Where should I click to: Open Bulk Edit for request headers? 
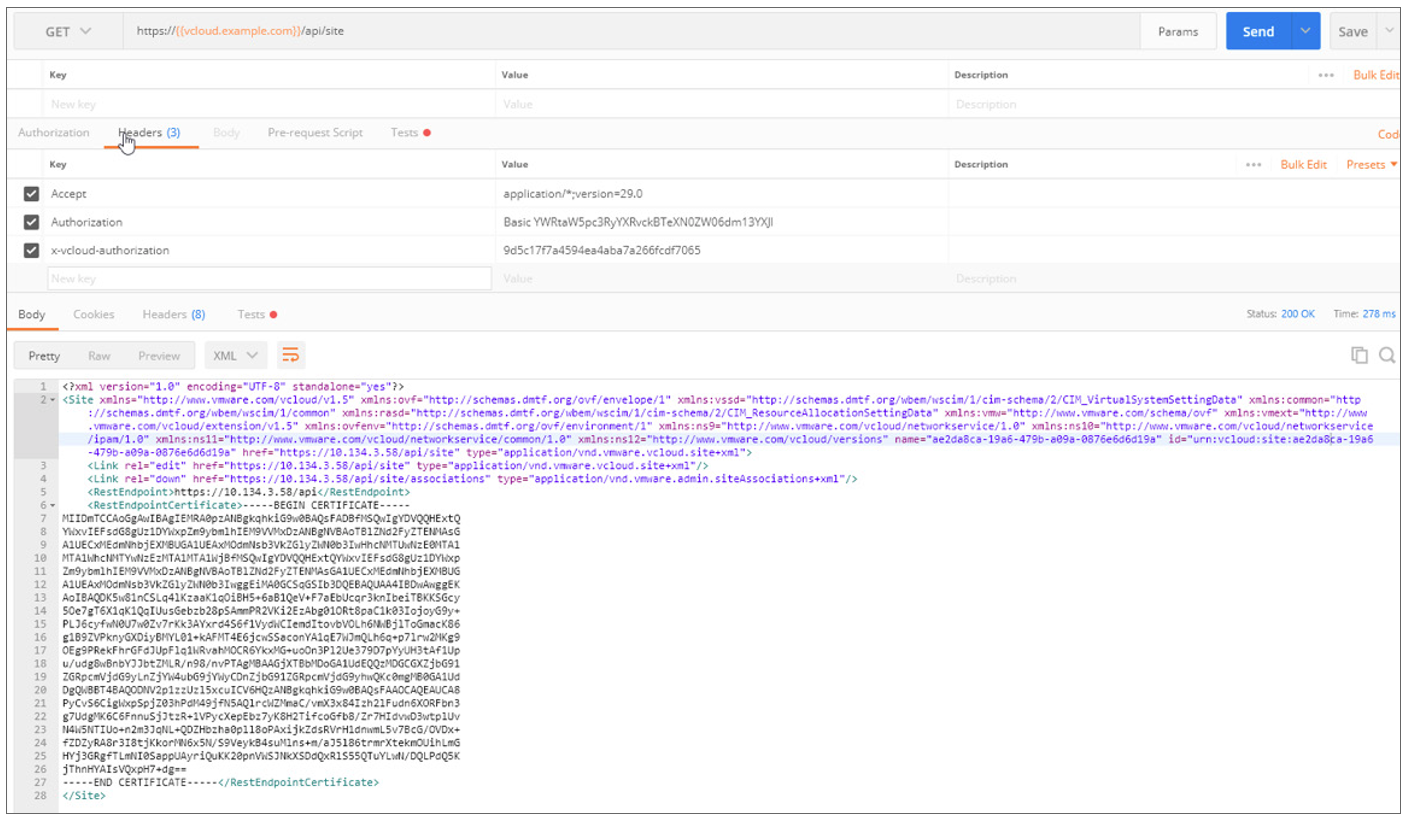pyautogui.click(x=1303, y=164)
